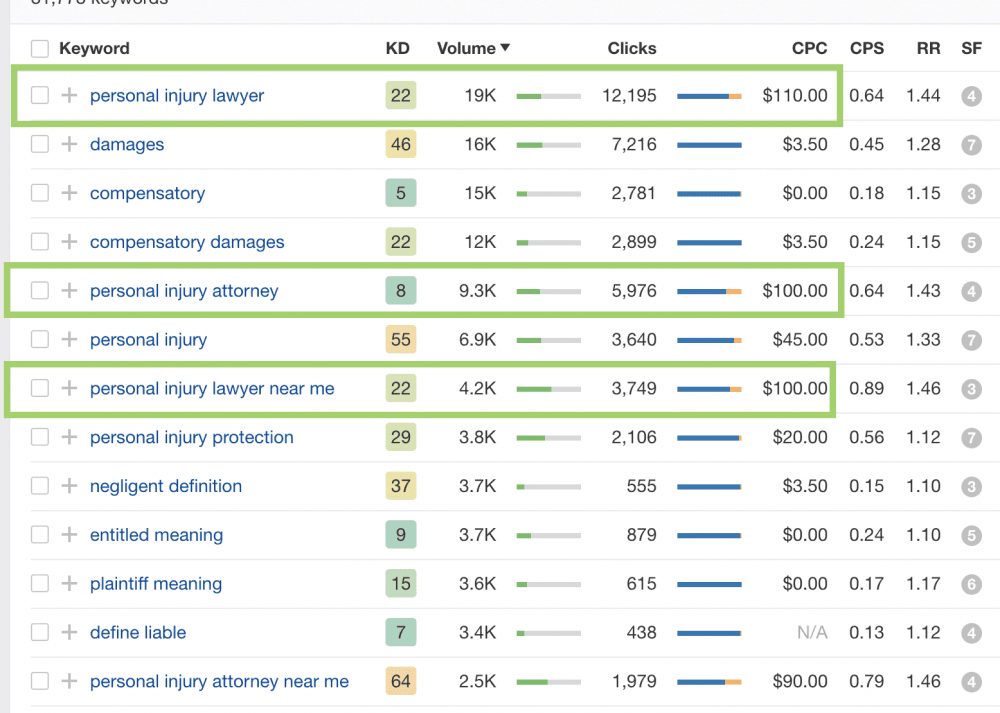Click plus icon beside 'negligent definition'
Image resolution: width=1000 pixels, height=713 pixels.
point(69,486)
